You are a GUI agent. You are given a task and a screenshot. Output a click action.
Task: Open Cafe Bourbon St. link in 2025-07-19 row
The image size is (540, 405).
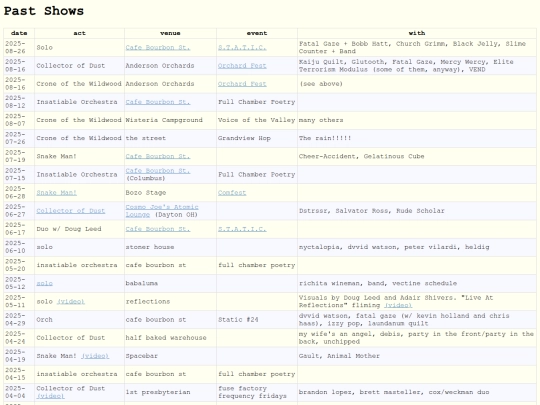click(157, 156)
